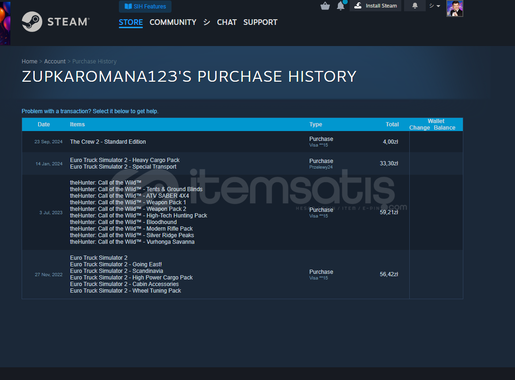Open the shopping basket icon
515x380 pixels.
click(x=325, y=6)
